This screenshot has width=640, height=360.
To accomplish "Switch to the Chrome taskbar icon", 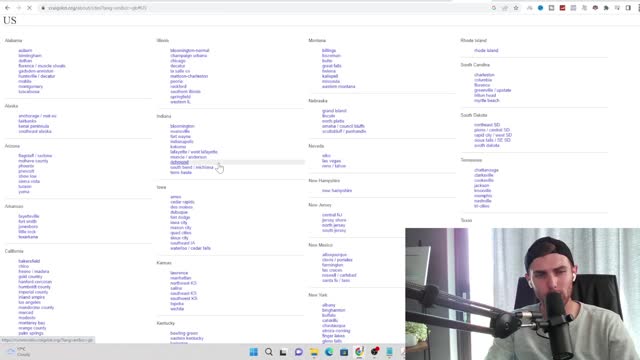I will (359, 352).
